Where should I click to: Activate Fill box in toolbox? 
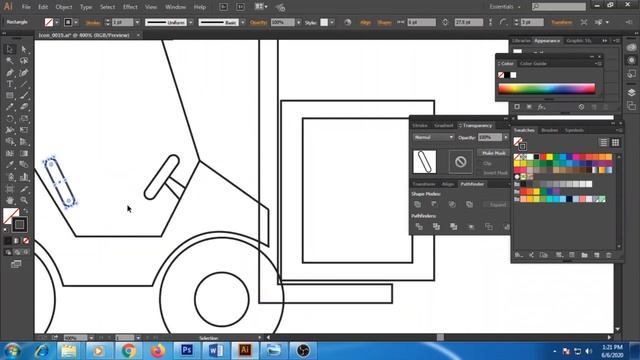10,215
